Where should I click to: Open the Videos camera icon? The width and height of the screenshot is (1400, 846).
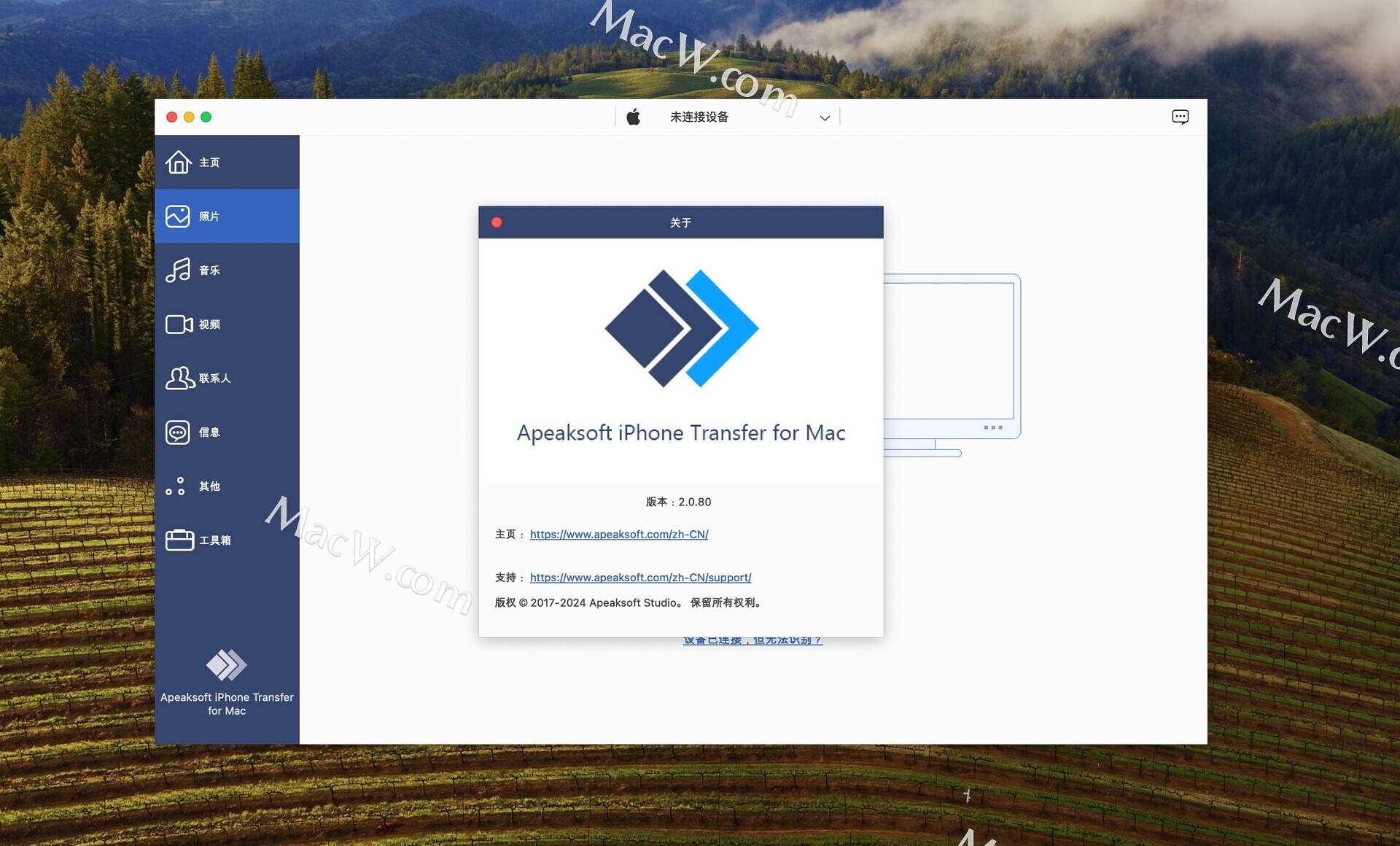point(179,324)
